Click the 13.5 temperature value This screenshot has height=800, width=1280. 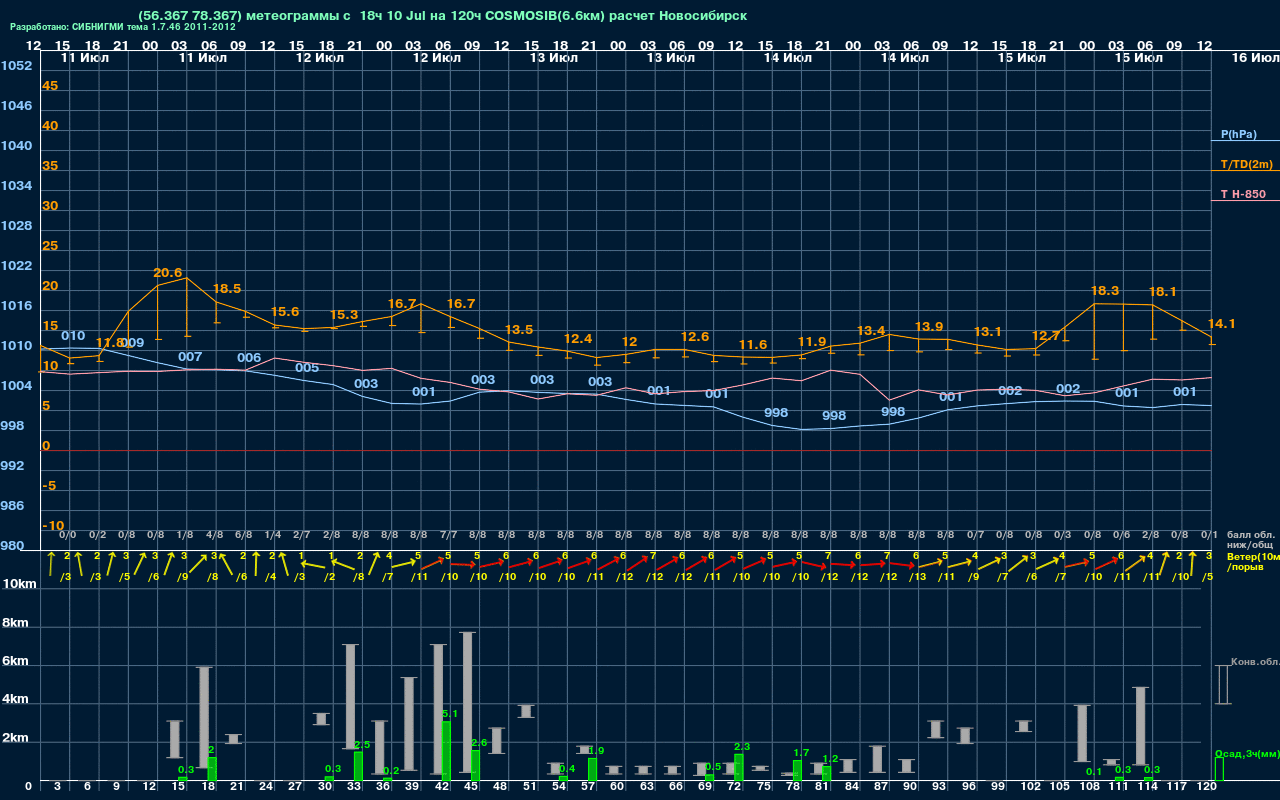coord(519,329)
